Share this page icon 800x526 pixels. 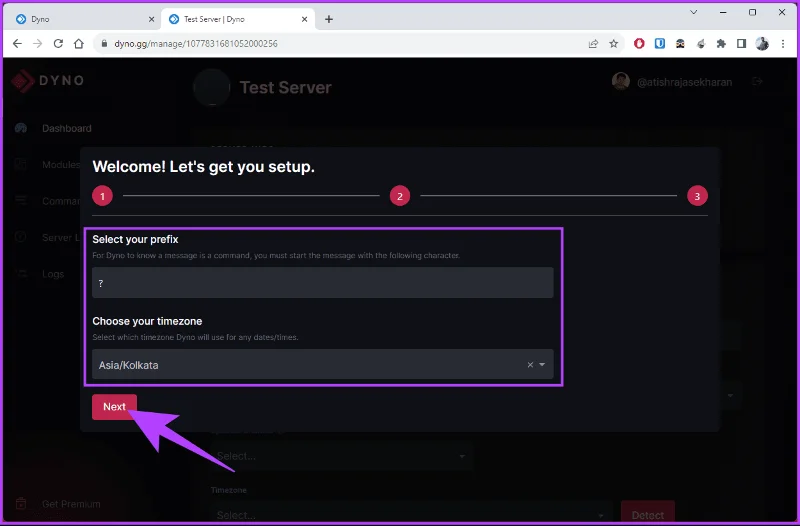593,44
